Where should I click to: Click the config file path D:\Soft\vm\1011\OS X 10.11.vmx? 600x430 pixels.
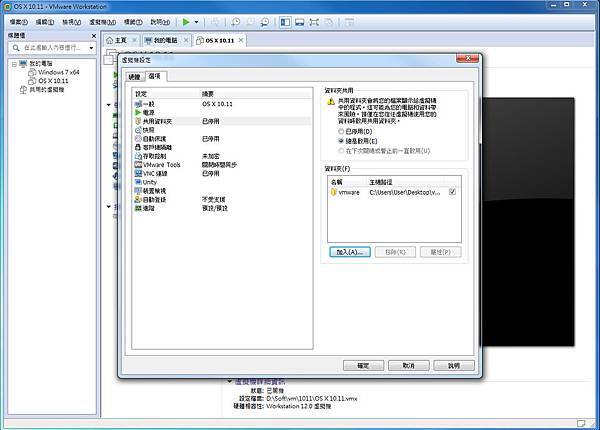[x=312, y=399]
